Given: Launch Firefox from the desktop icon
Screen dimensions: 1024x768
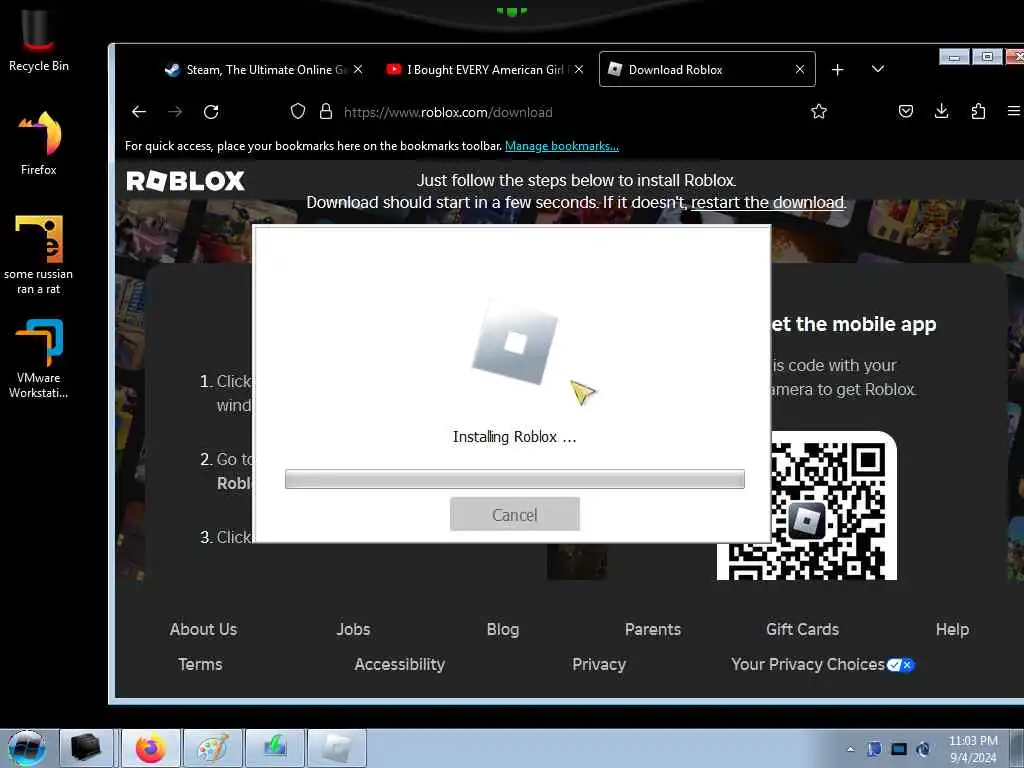Looking at the screenshot, I should coord(39,144).
